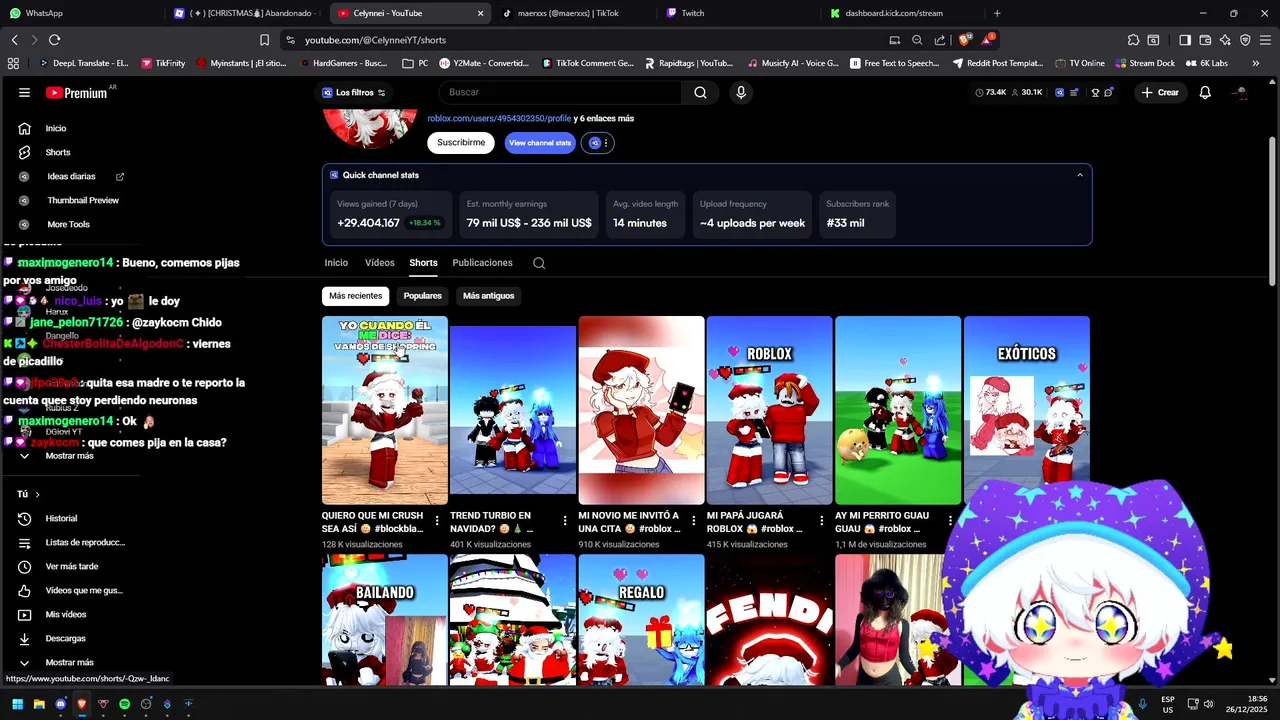
Task: Expand subscriptions list with Mostrar más
Action: click(x=69, y=456)
